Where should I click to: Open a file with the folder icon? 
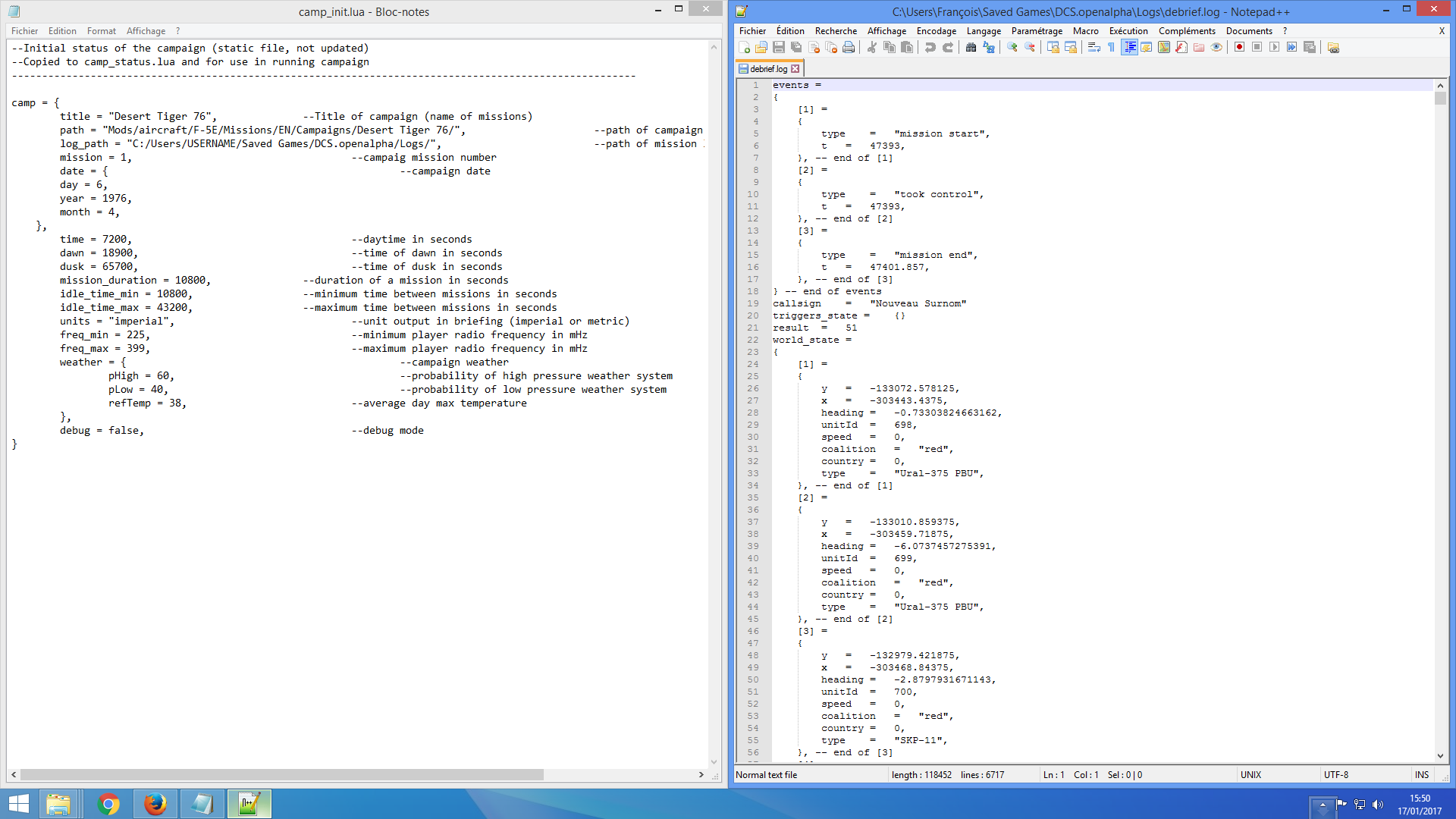761,47
